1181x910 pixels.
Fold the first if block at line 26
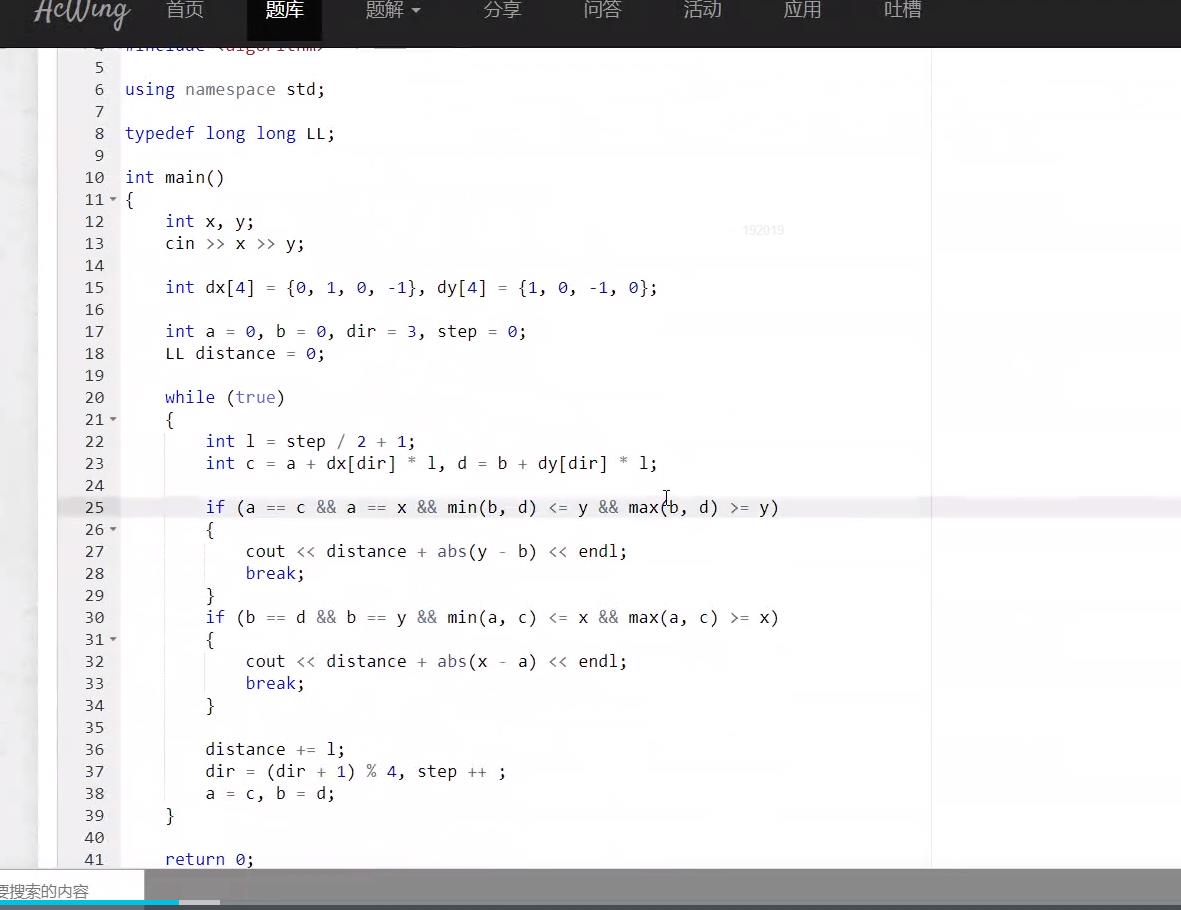tap(113, 530)
